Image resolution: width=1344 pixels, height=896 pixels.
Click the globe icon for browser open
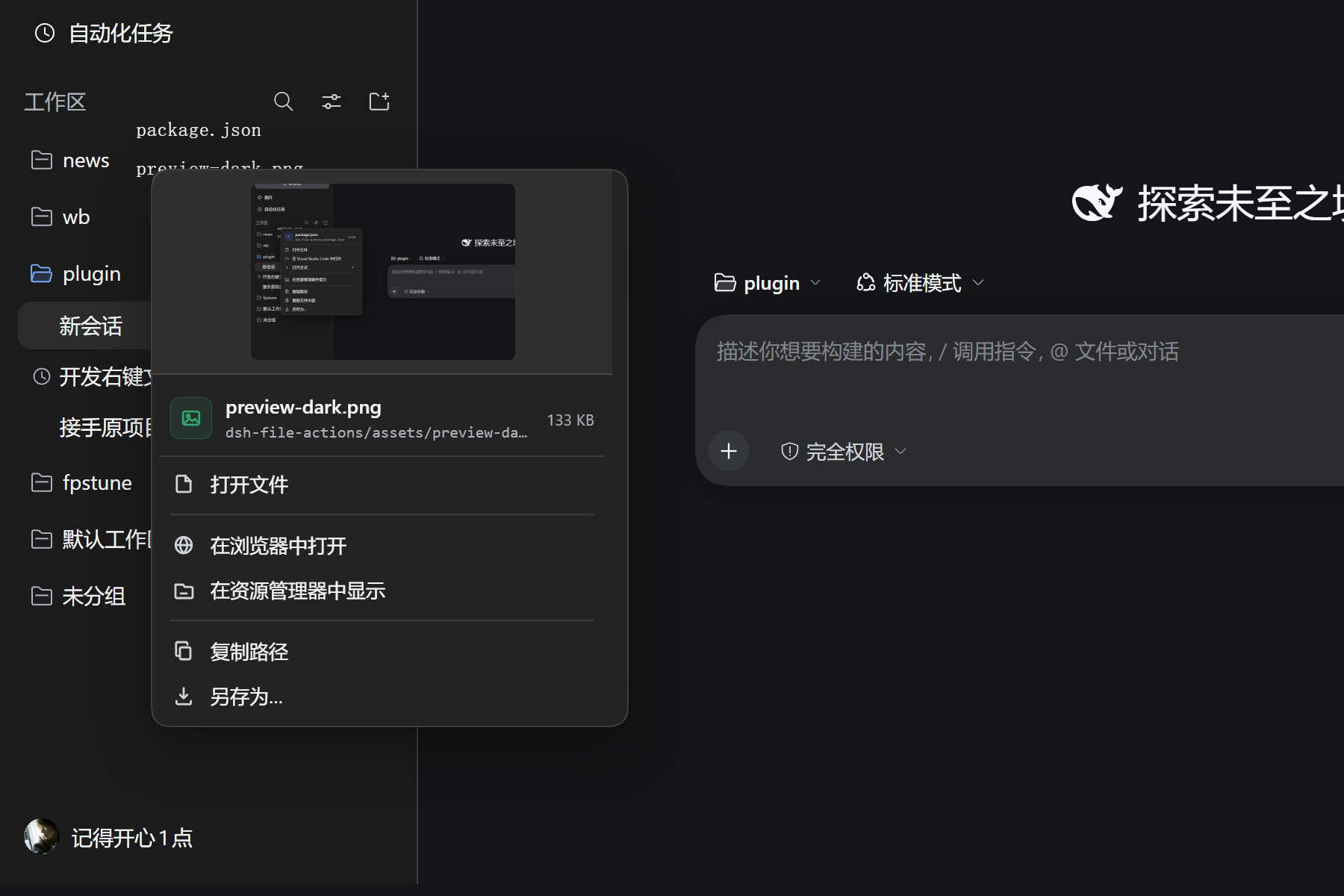(184, 546)
